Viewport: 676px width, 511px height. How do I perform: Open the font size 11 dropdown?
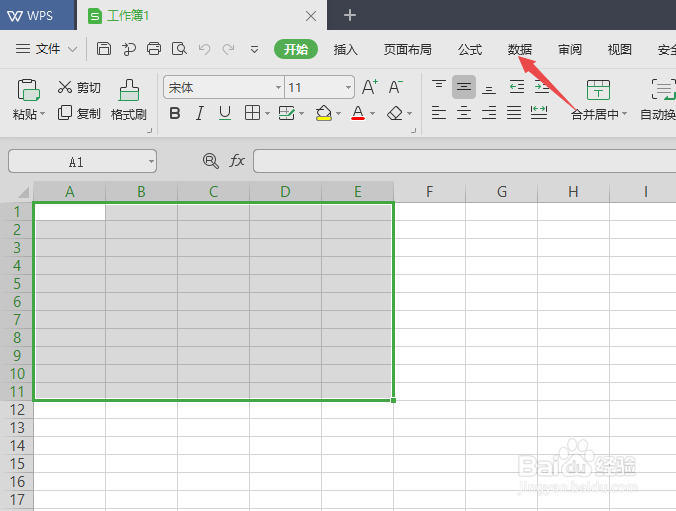[x=348, y=88]
